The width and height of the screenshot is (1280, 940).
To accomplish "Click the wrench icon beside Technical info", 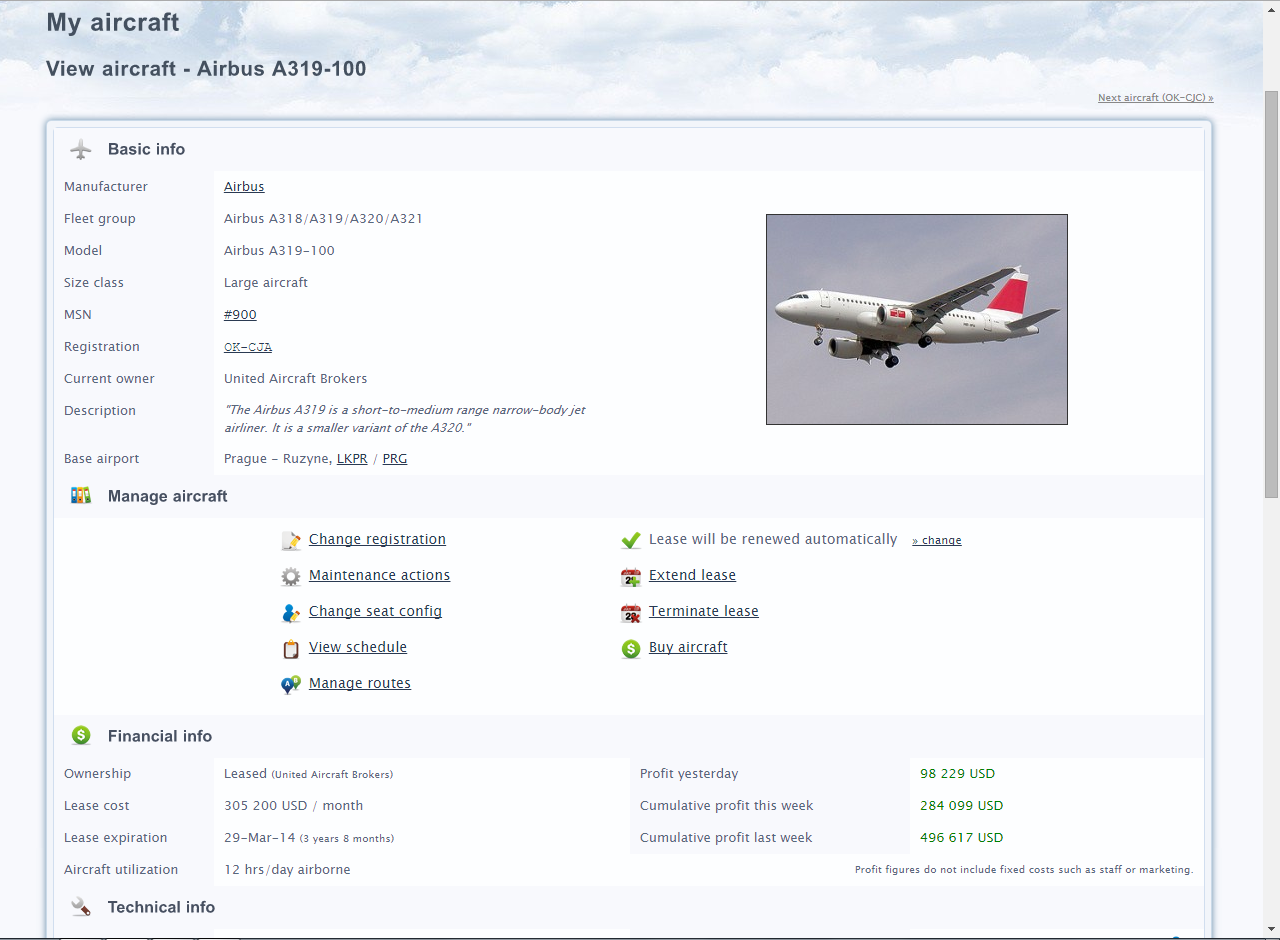I will tap(81, 907).
